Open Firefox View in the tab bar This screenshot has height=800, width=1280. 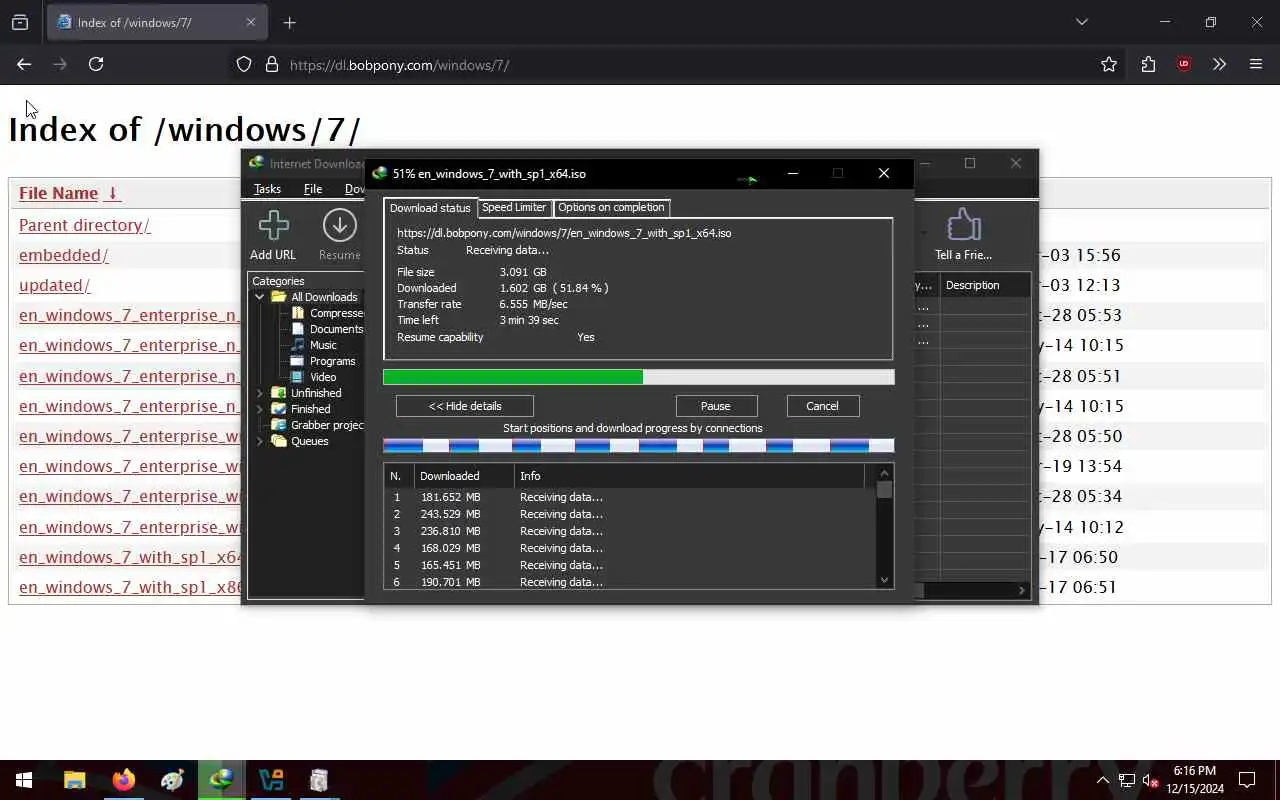(20, 22)
